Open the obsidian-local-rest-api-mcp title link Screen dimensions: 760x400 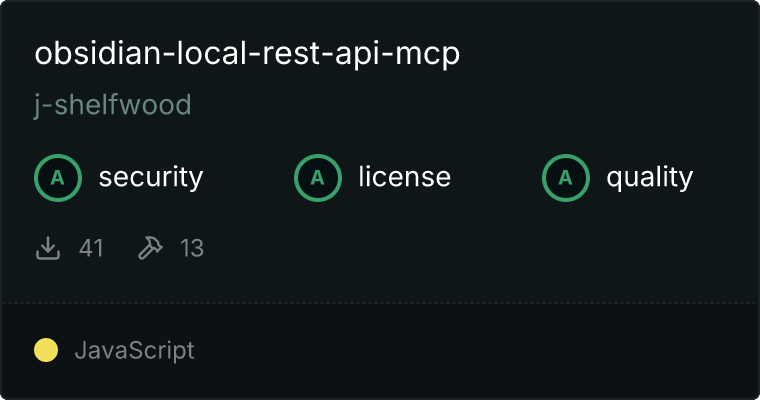coord(247,53)
